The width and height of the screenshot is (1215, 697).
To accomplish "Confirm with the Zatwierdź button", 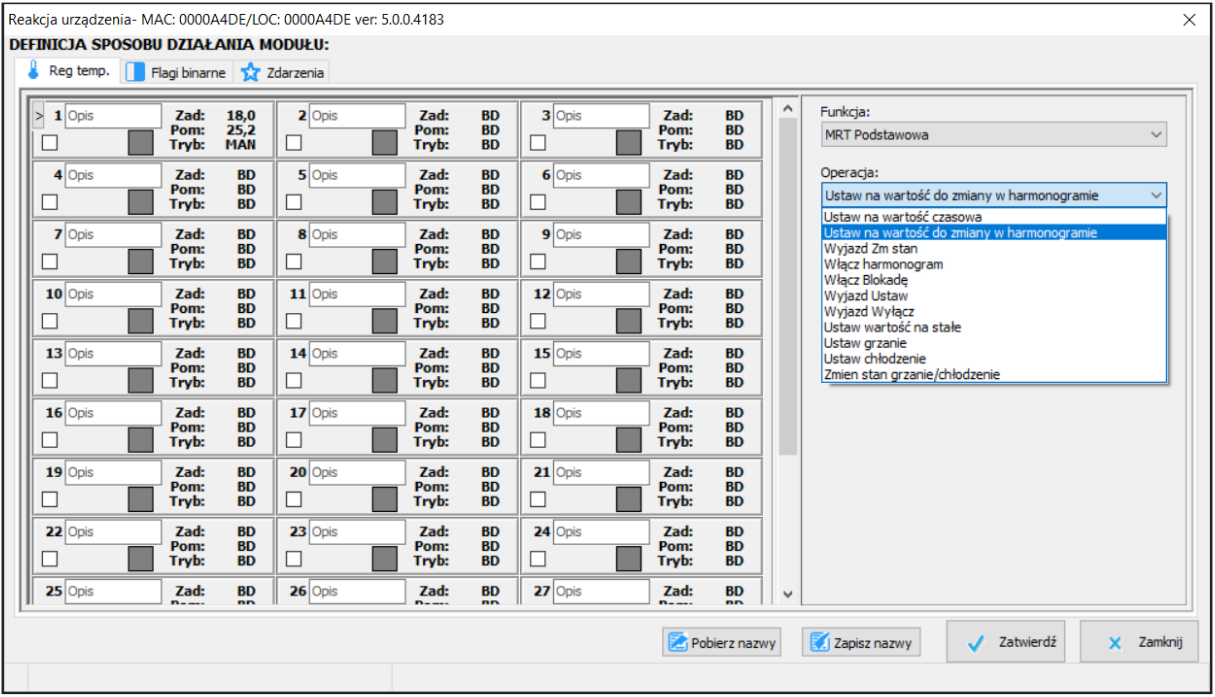I will (1008, 642).
